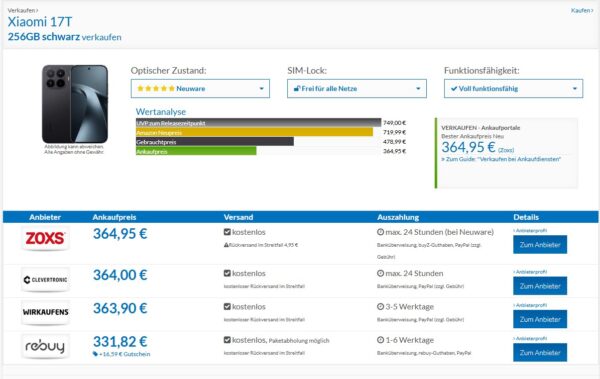Image resolution: width=600 pixels, height=379 pixels.
Task: Click the clock icon beside max. 24 Stunden (bei Neuware)
Action: coord(380,232)
